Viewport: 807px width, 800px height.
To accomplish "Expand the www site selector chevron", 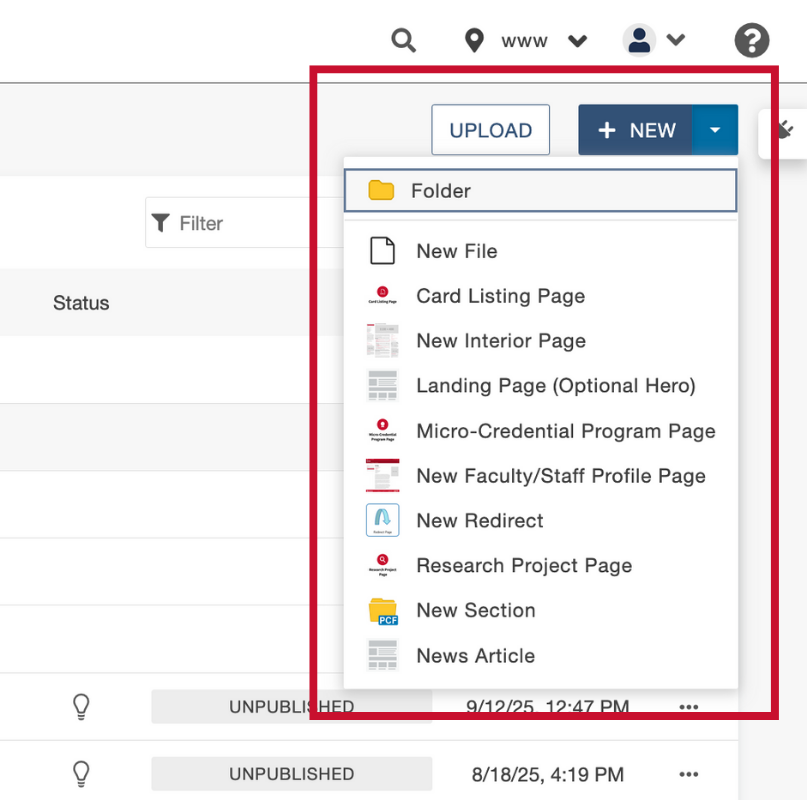I will 578,41.
